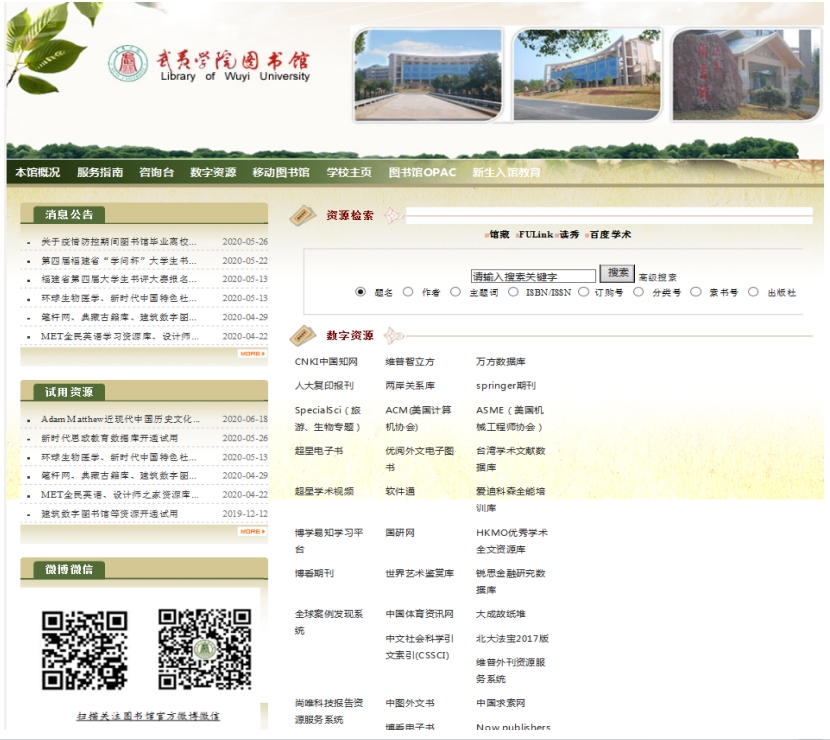
Task: Open 数字资源 navigation menu item
Action: tap(213, 172)
